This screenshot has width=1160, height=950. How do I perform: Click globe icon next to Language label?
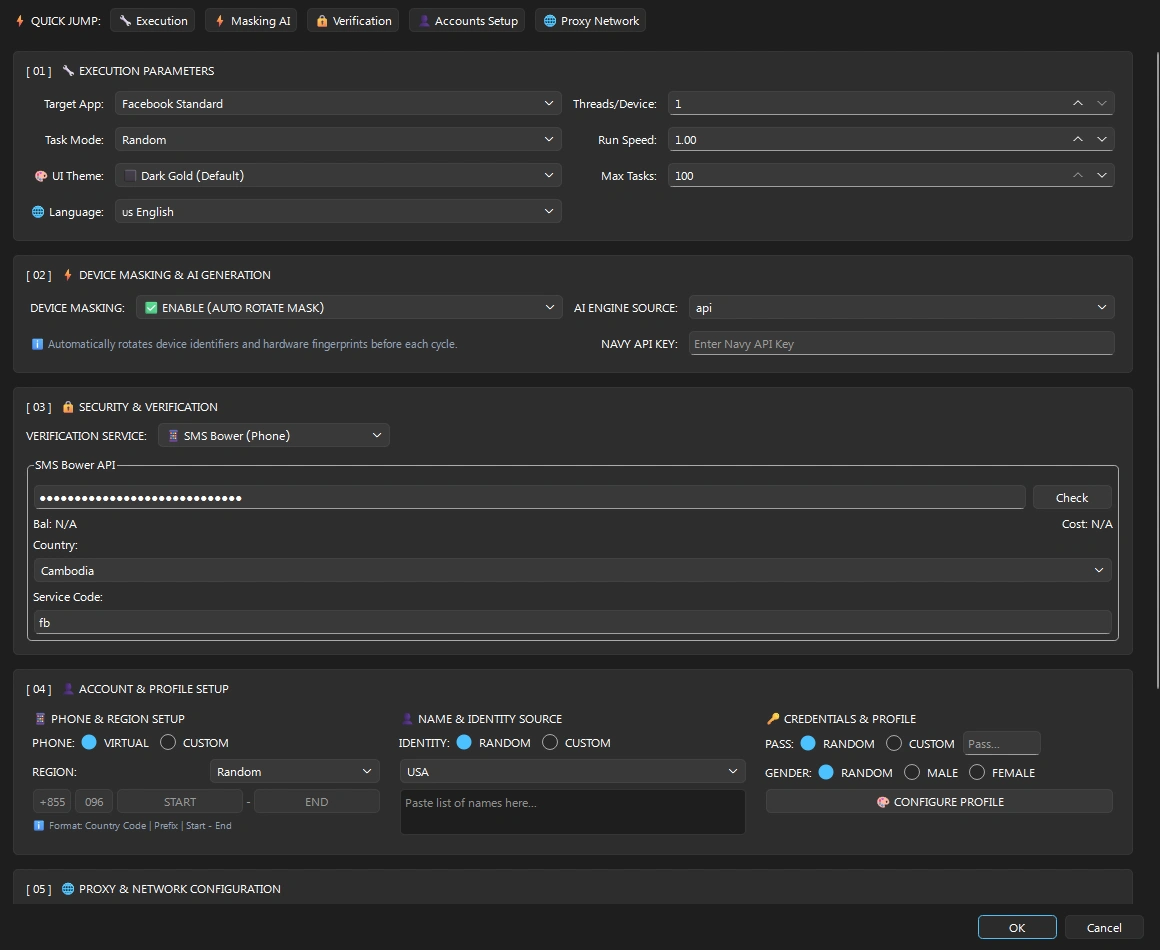[x=38, y=212]
